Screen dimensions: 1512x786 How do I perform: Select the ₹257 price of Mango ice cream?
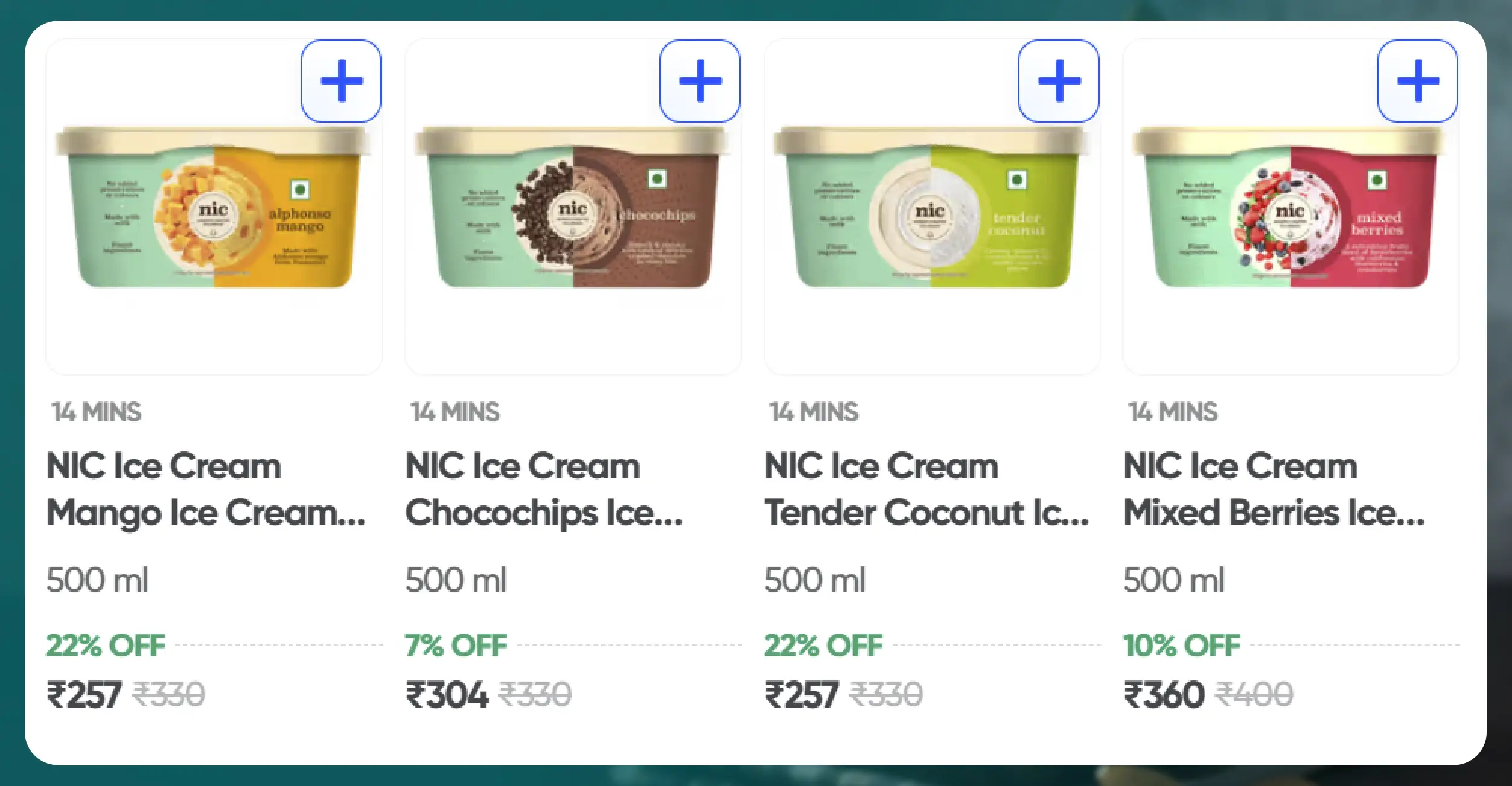click(x=84, y=694)
